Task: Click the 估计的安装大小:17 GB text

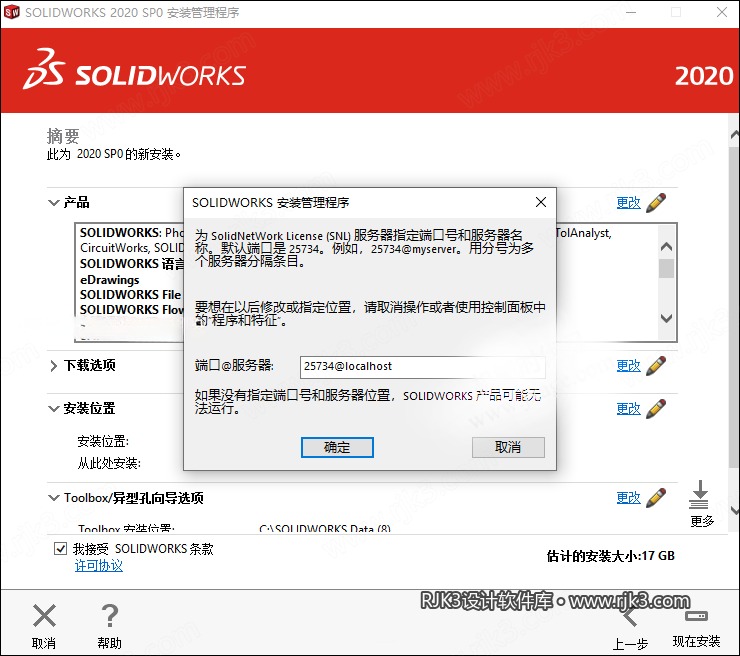Action: pos(611,556)
